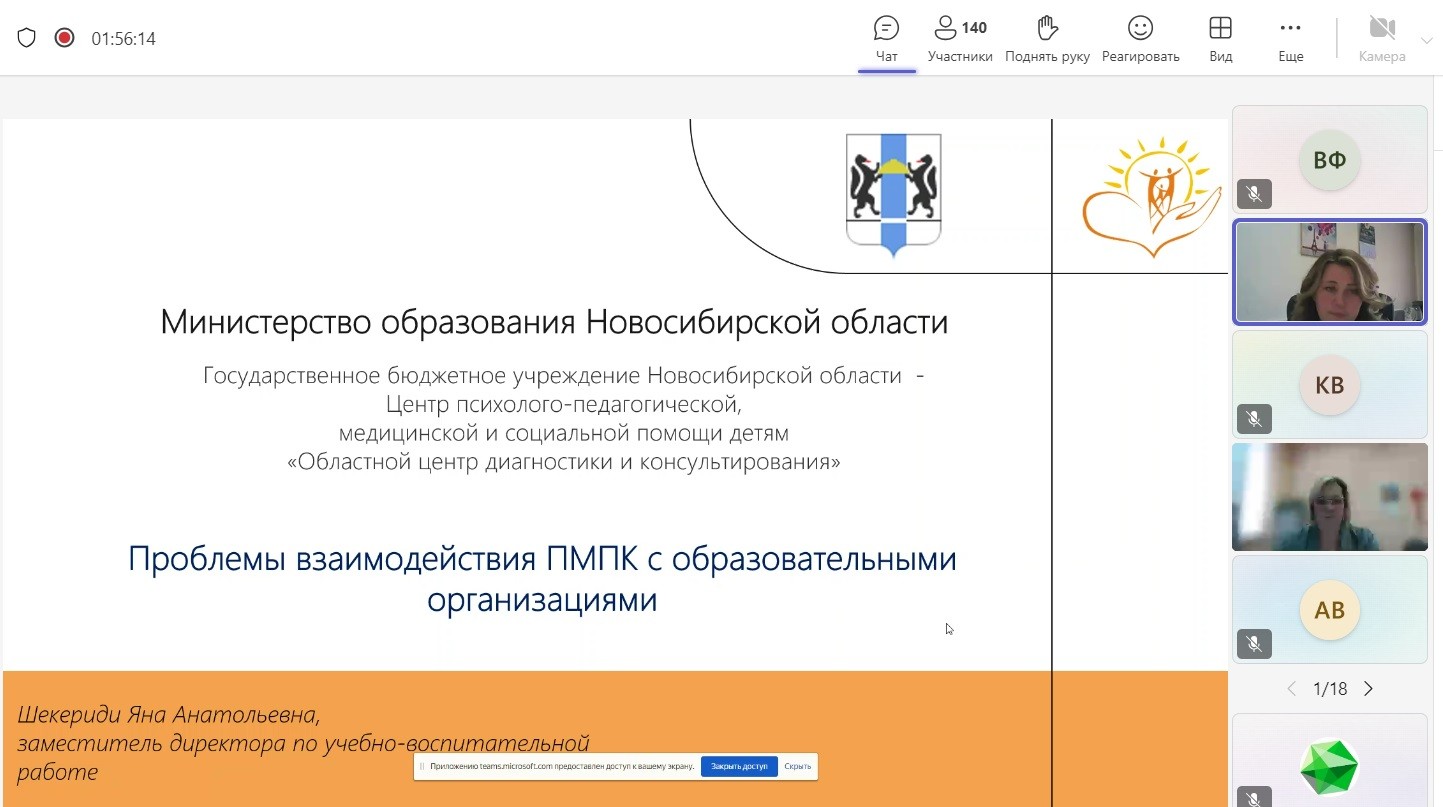
Task: Raise hand with Поднять руку
Action: (1047, 39)
